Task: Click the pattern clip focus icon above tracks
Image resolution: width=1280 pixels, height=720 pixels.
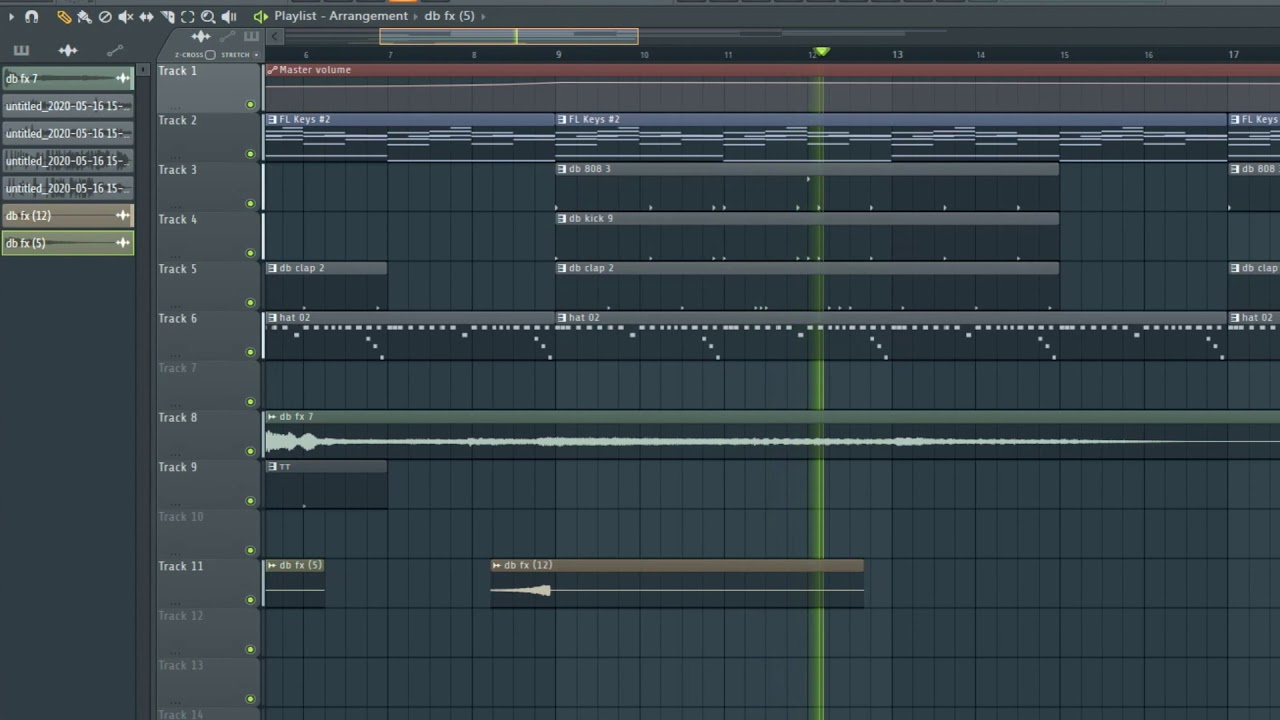Action: [x=251, y=37]
